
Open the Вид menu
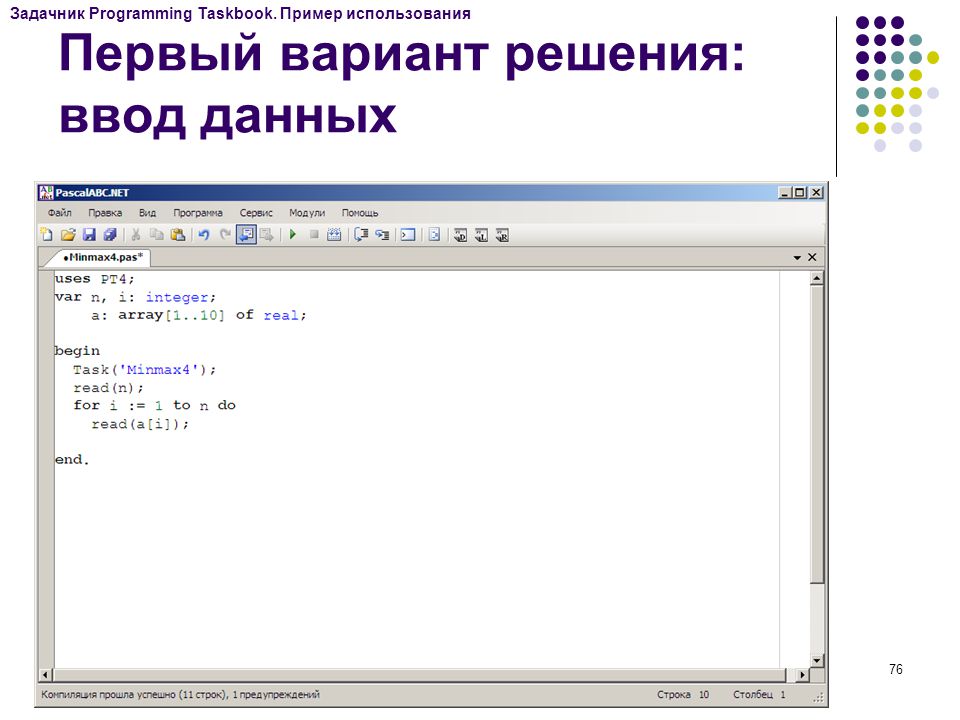[x=147, y=213]
